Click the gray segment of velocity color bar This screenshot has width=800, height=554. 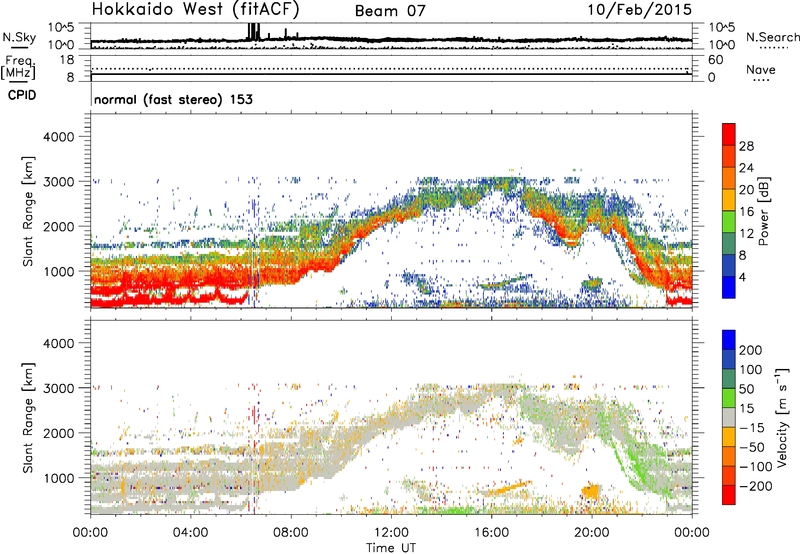(x=729, y=418)
